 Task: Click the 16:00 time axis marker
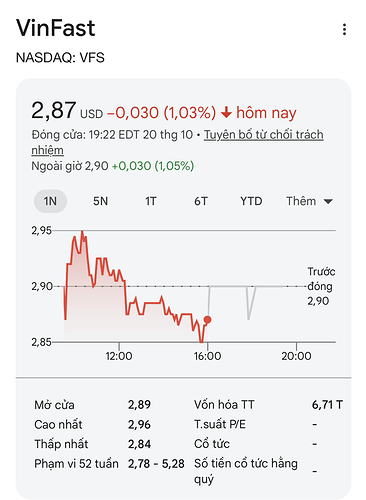207,356
